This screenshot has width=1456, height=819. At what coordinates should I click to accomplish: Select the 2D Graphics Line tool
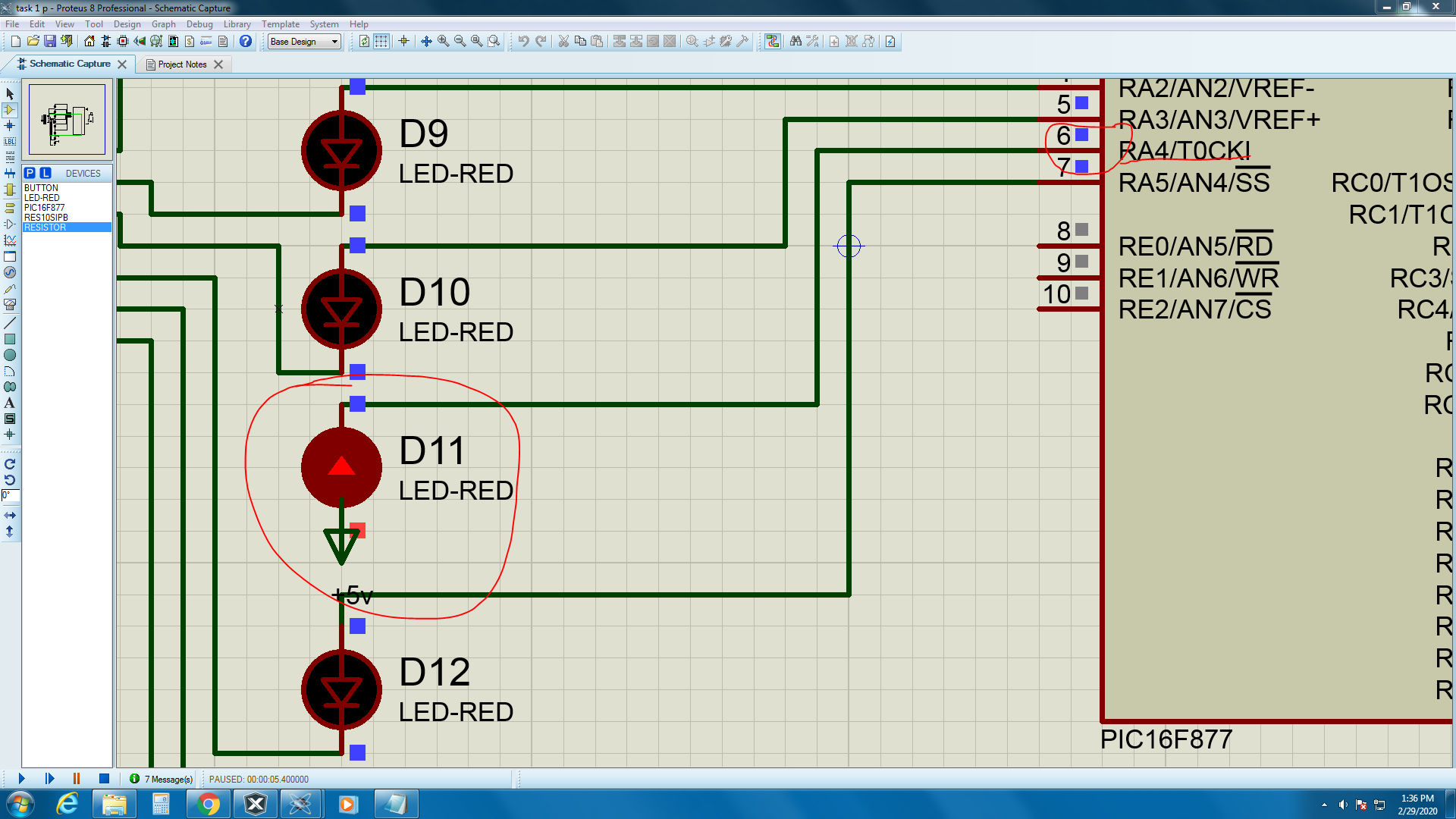(10, 323)
